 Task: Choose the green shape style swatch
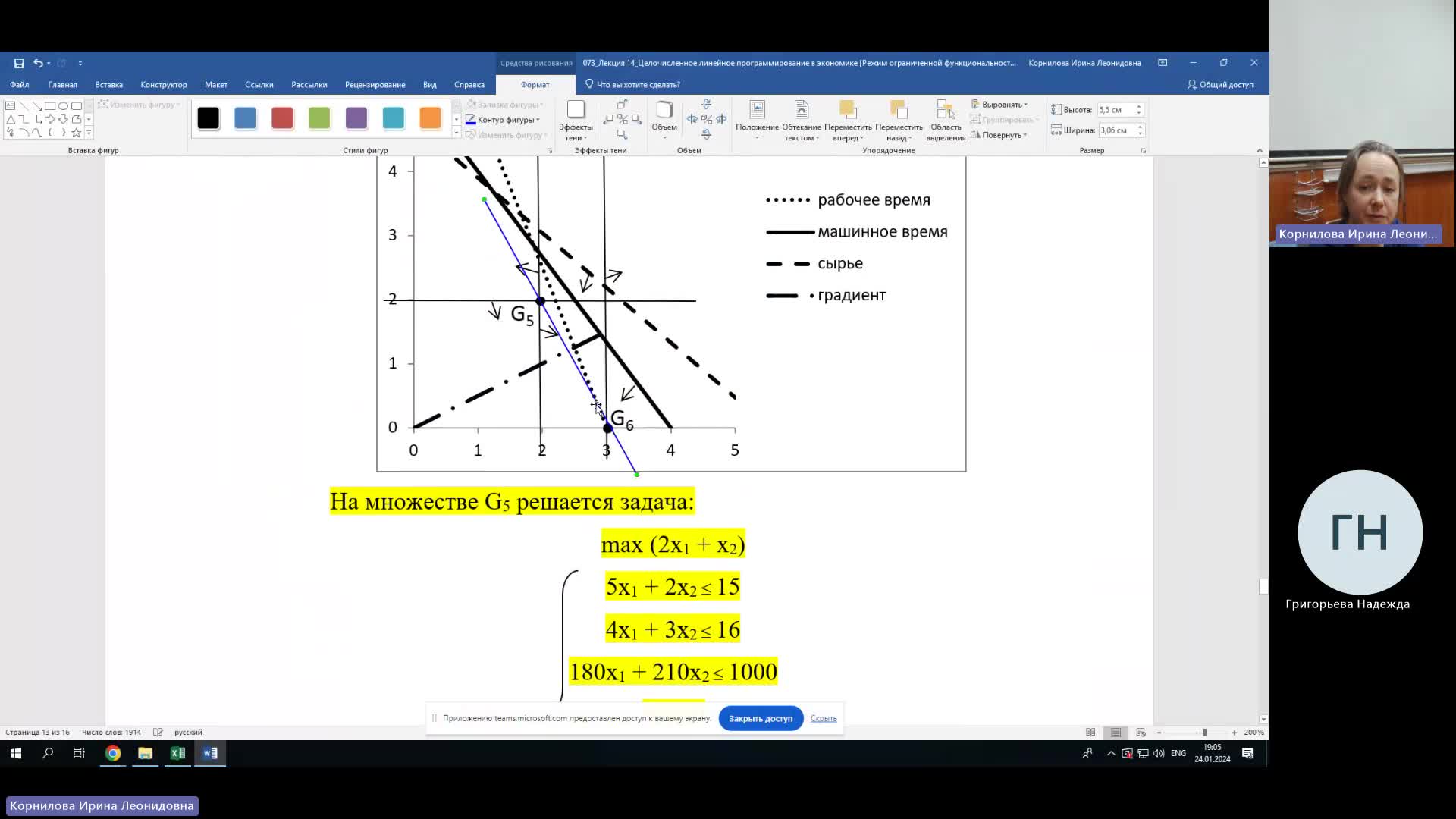click(x=319, y=118)
